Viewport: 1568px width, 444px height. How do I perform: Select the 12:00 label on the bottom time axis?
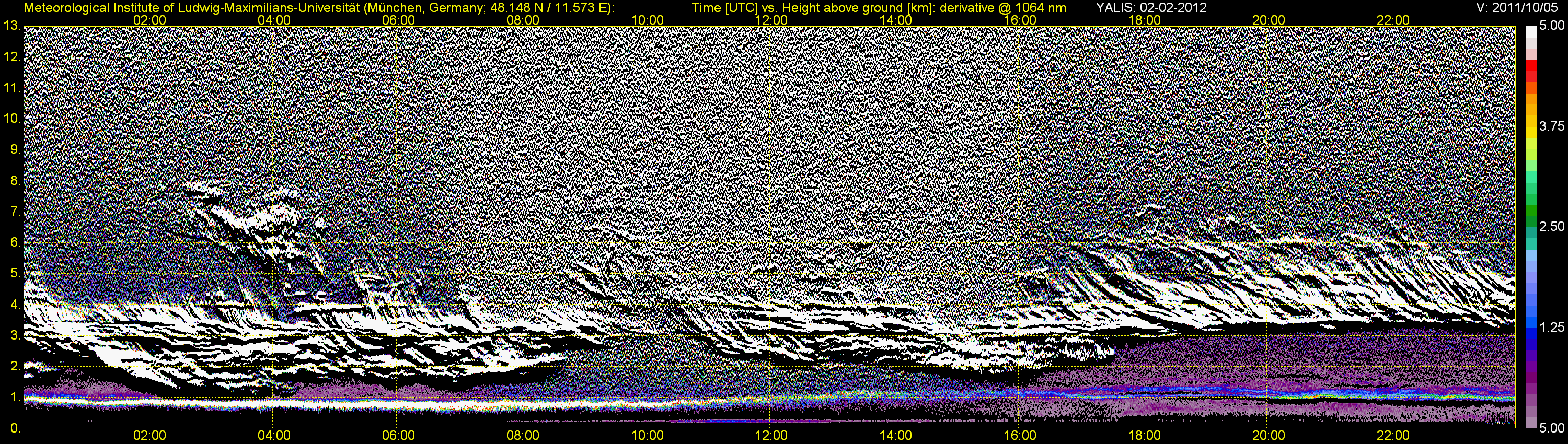tap(771, 436)
